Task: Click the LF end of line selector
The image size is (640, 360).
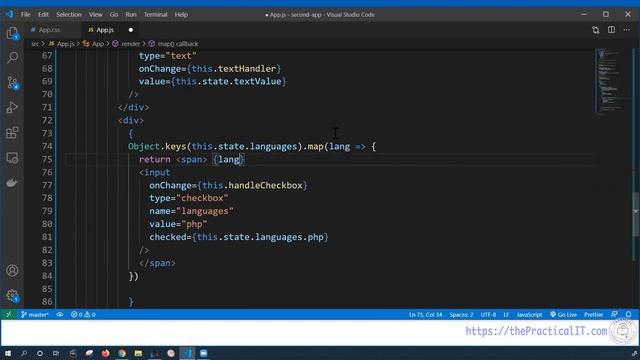Action: [x=506, y=314]
